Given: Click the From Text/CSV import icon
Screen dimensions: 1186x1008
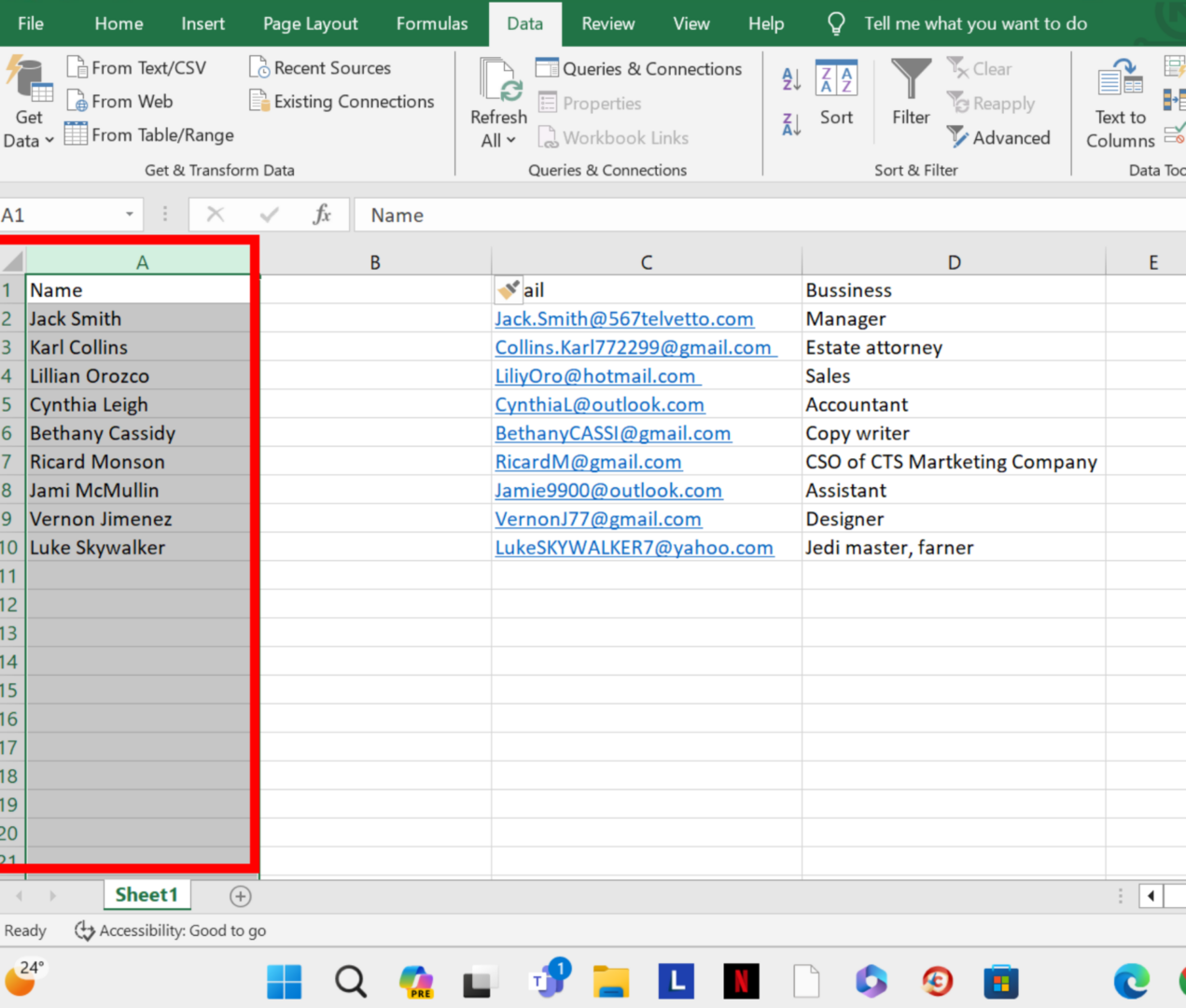Looking at the screenshot, I should (137, 67).
